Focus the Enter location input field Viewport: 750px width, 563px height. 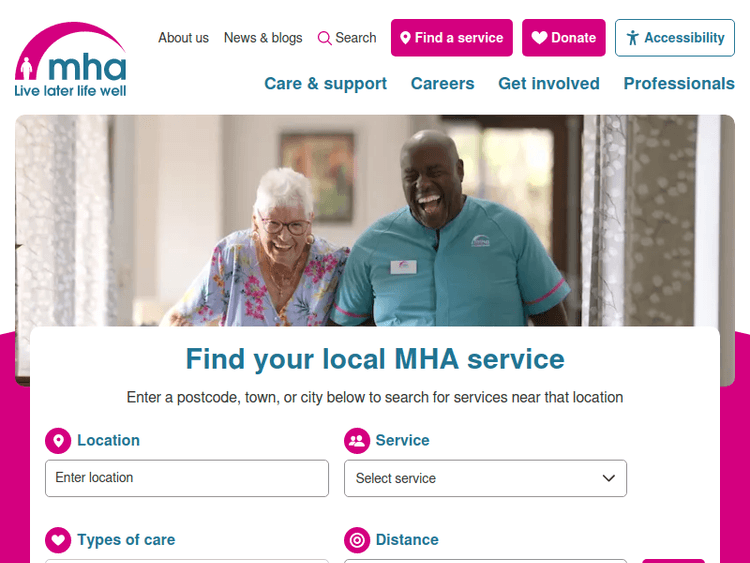[x=187, y=478]
